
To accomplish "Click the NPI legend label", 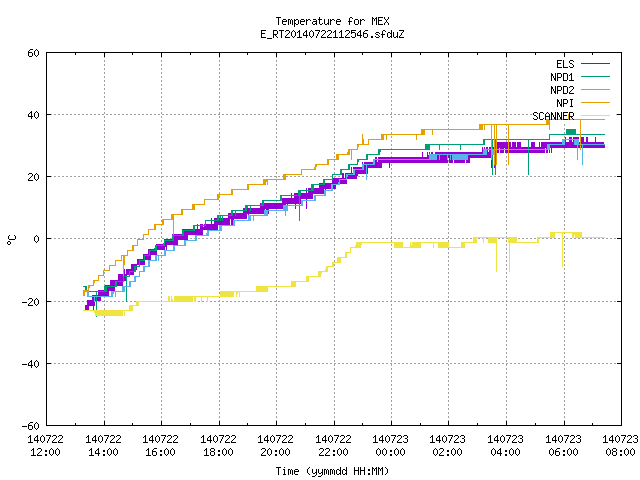I will coord(565,103).
